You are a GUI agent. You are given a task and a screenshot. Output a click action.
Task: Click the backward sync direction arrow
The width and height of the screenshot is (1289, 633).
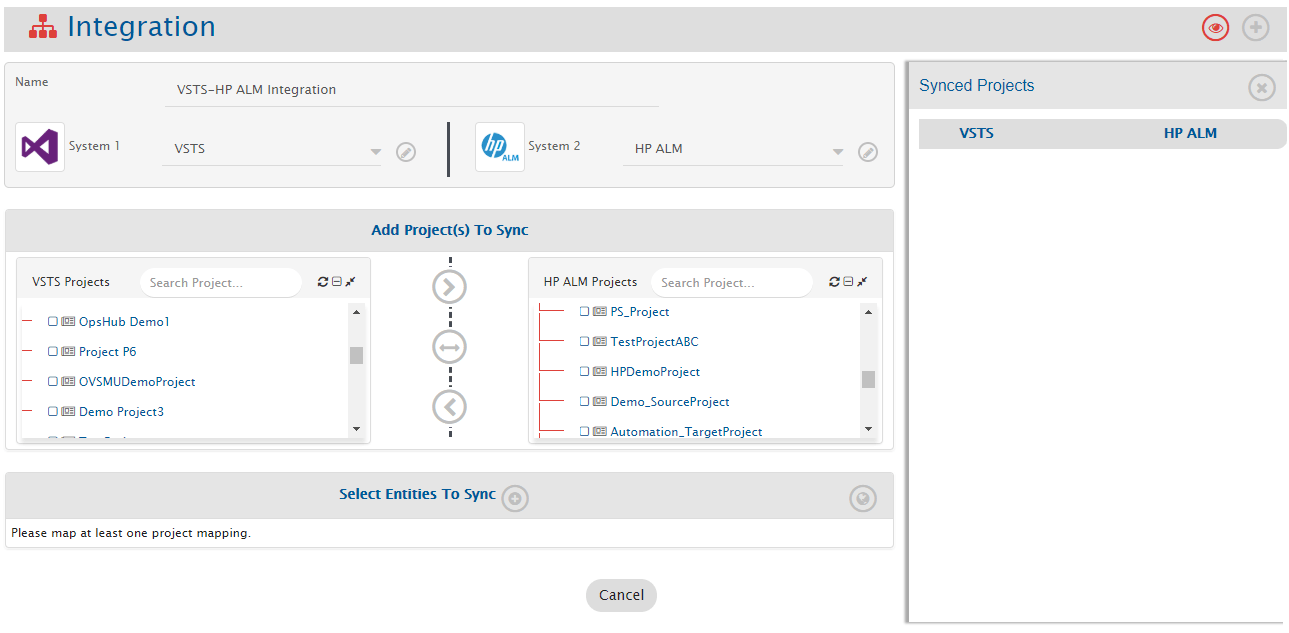450,407
